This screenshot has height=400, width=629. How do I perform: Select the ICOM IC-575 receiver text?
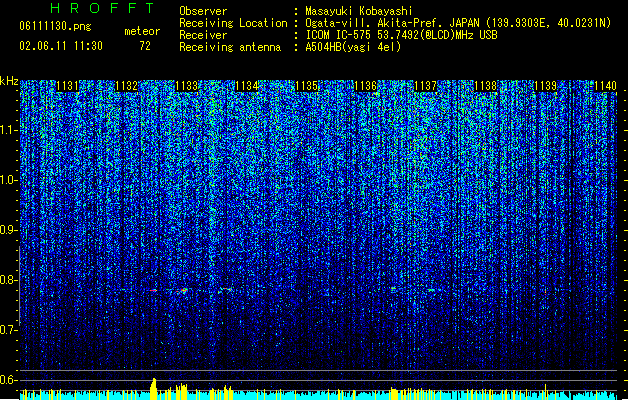click(401, 35)
